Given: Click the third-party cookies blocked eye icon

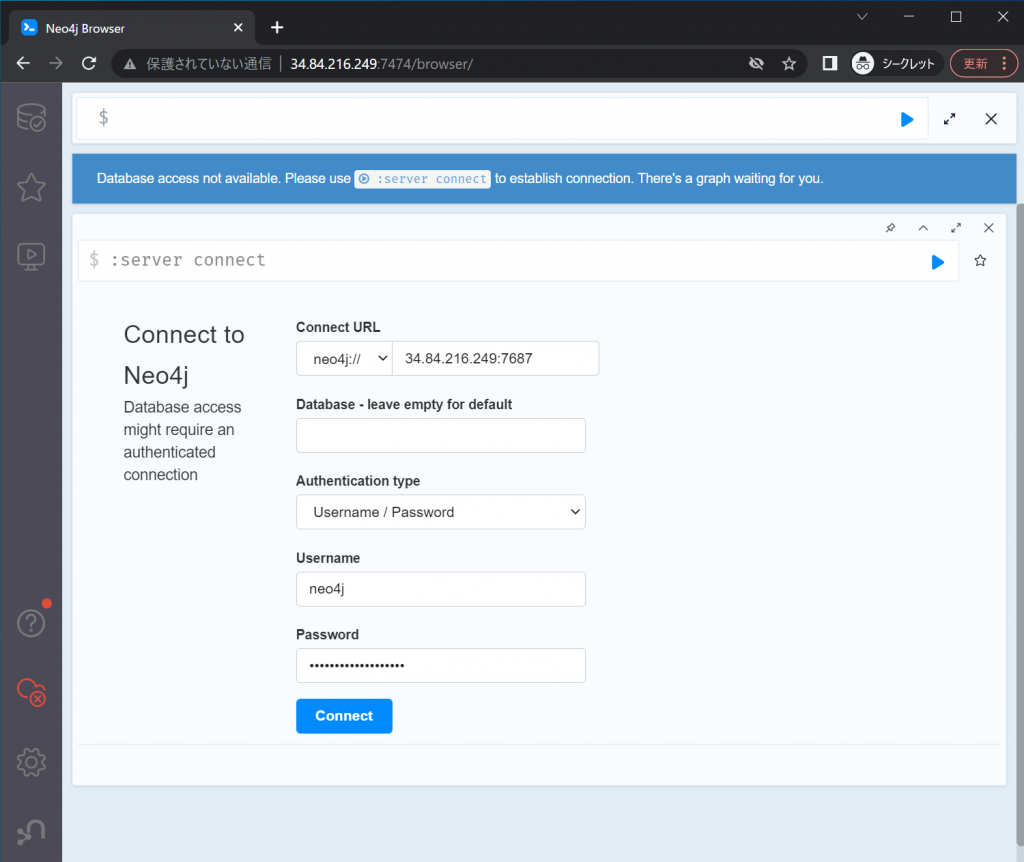Looking at the screenshot, I should pos(756,63).
